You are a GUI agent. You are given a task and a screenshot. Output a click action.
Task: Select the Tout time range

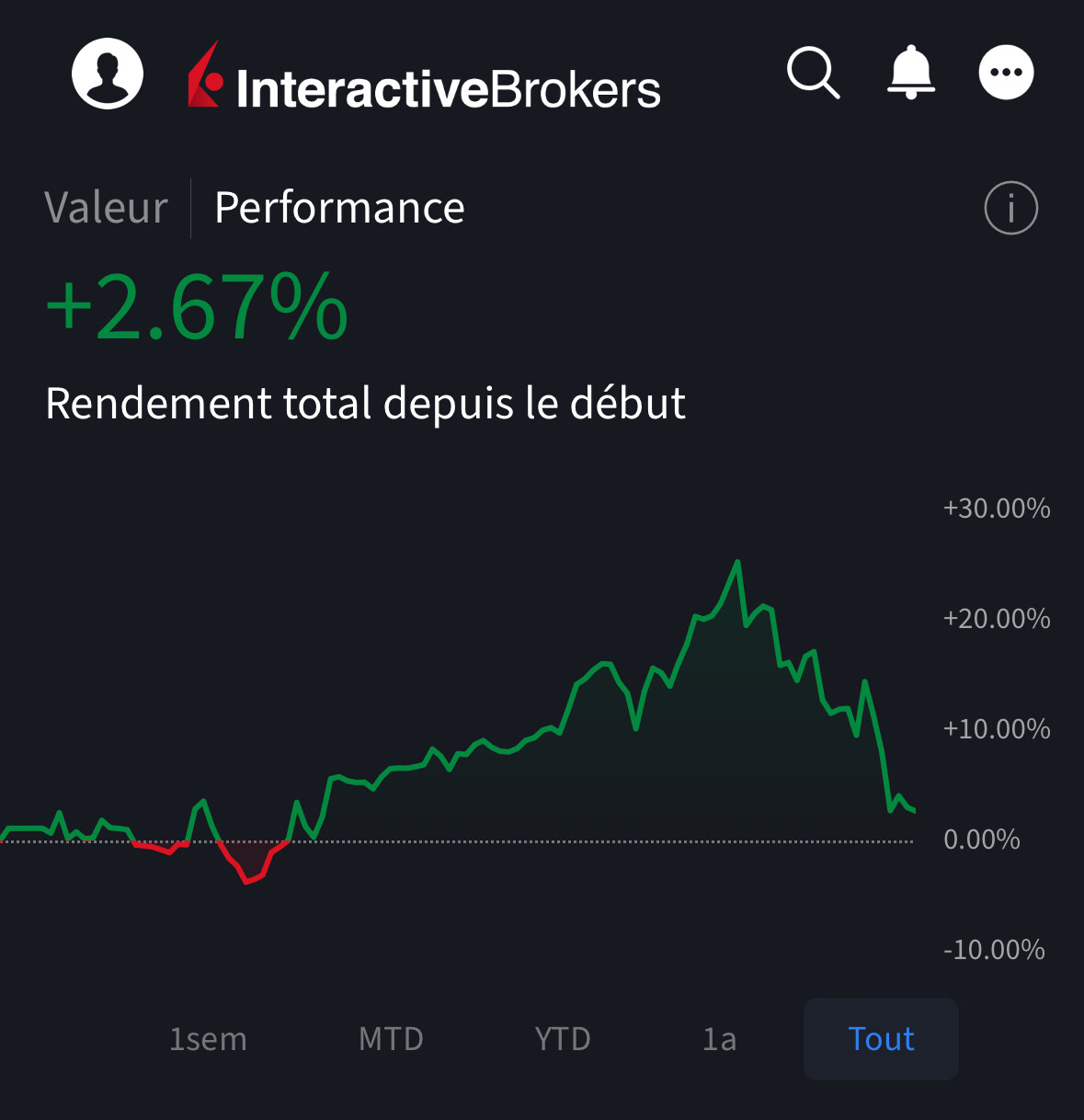(881, 1039)
